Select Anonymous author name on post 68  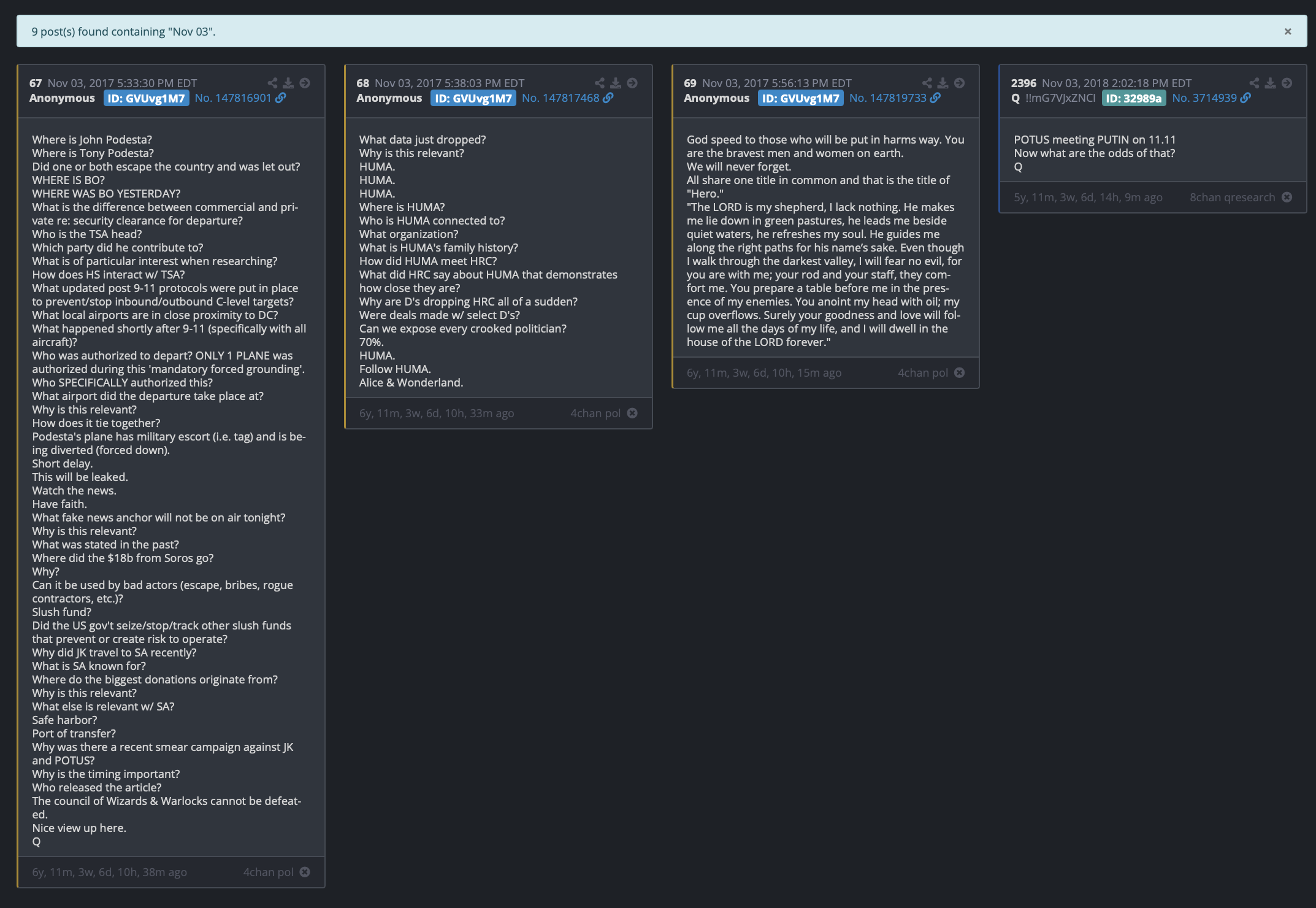pos(389,98)
